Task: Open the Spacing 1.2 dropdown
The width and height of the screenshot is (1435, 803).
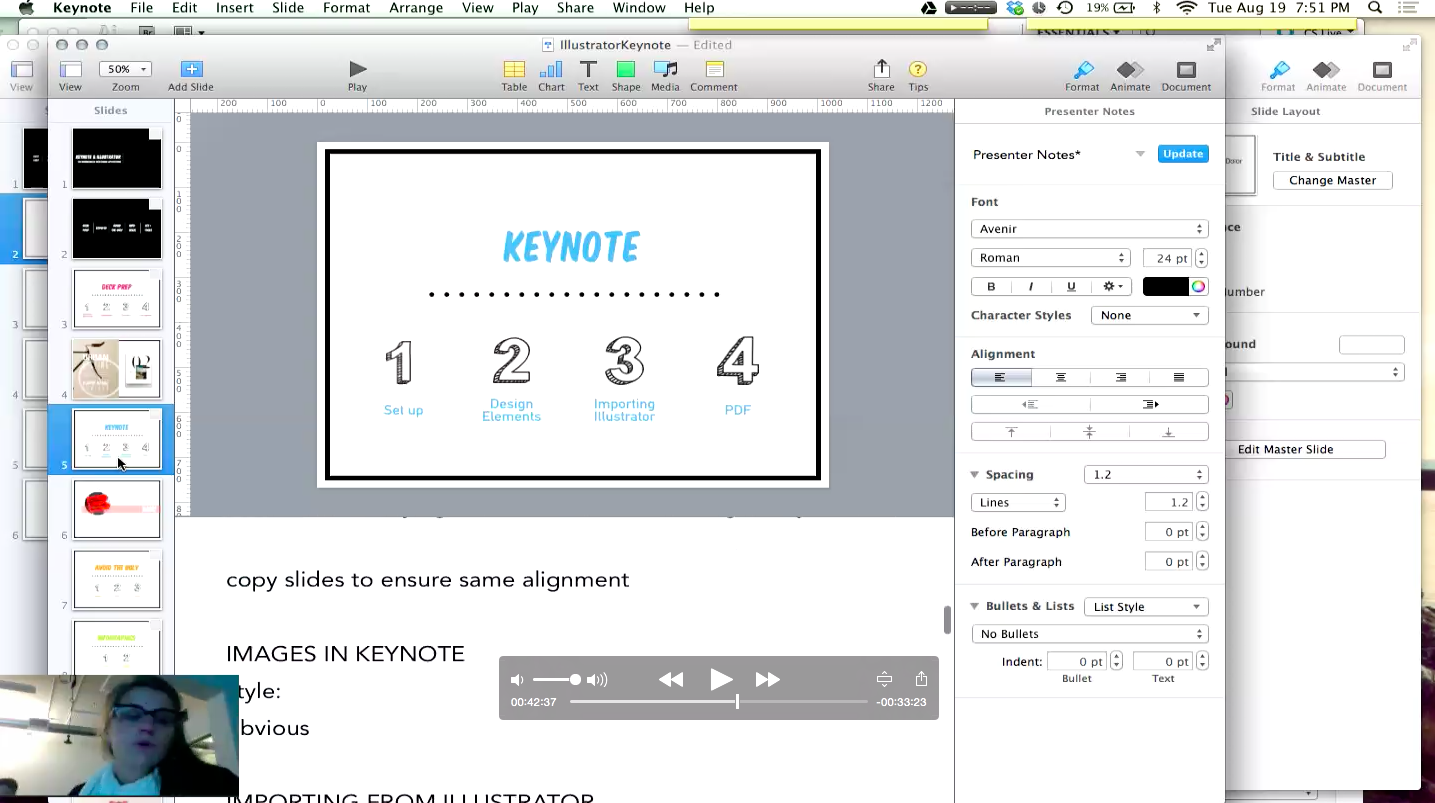Action: pos(1146,475)
